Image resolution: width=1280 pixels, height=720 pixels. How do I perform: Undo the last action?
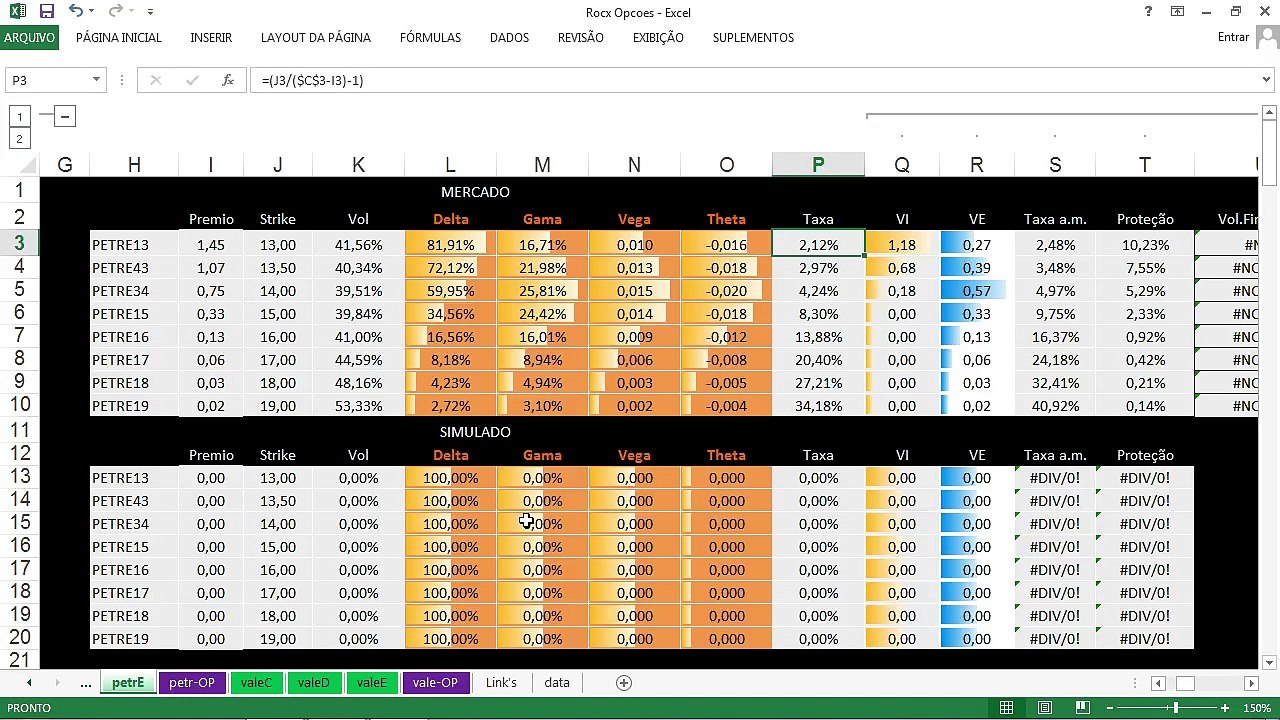click(x=76, y=12)
